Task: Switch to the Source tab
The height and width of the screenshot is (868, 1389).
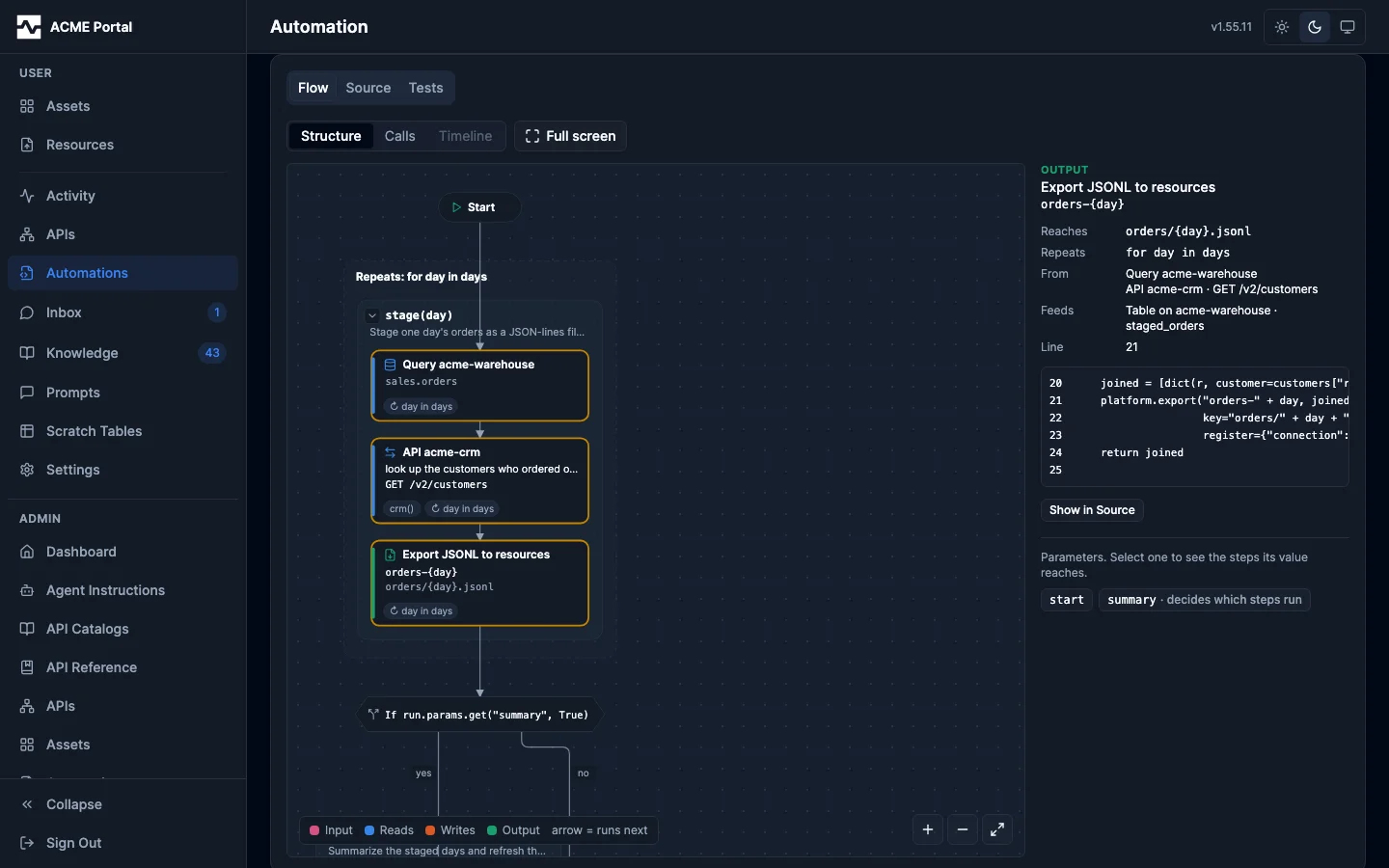Action: point(368,88)
